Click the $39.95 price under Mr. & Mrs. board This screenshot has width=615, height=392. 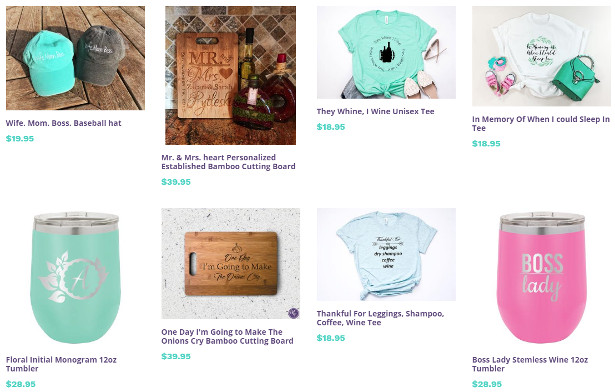click(176, 182)
